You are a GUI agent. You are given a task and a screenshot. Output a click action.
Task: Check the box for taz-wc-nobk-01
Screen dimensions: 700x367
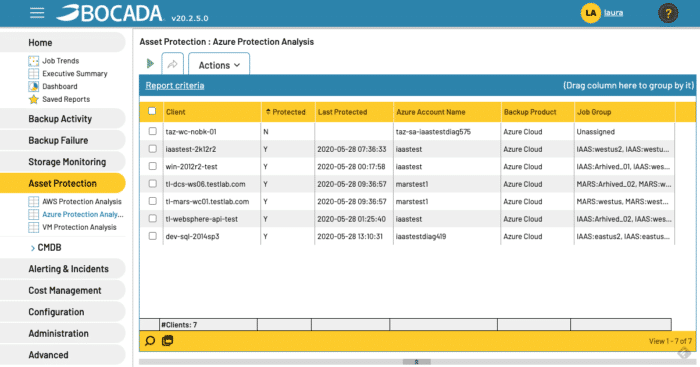153,131
